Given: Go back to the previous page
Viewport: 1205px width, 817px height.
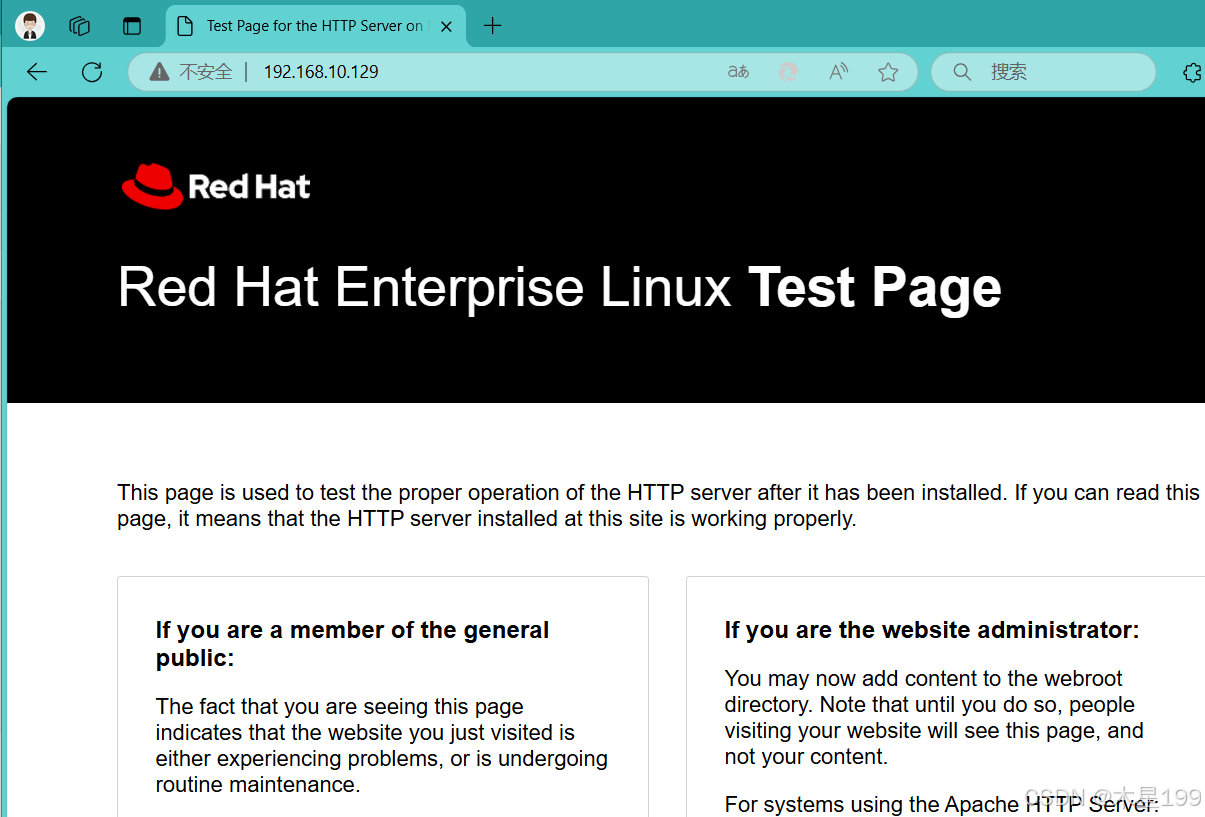Looking at the screenshot, I should [37, 72].
